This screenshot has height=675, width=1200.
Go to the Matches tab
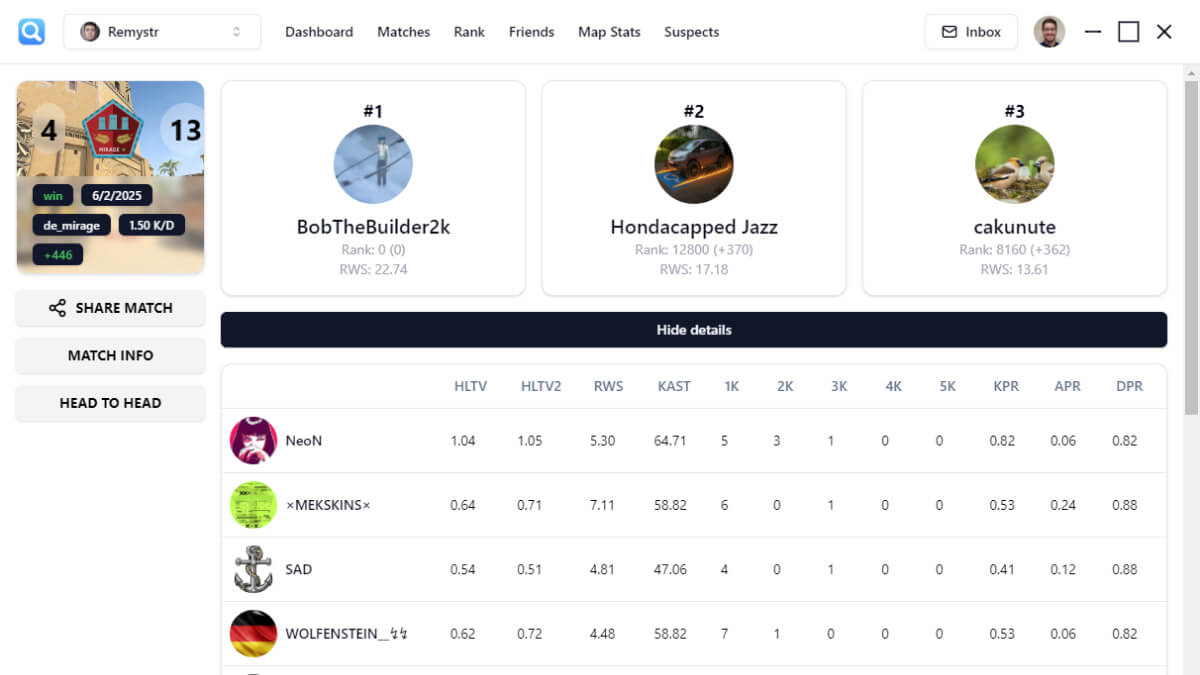click(x=403, y=32)
